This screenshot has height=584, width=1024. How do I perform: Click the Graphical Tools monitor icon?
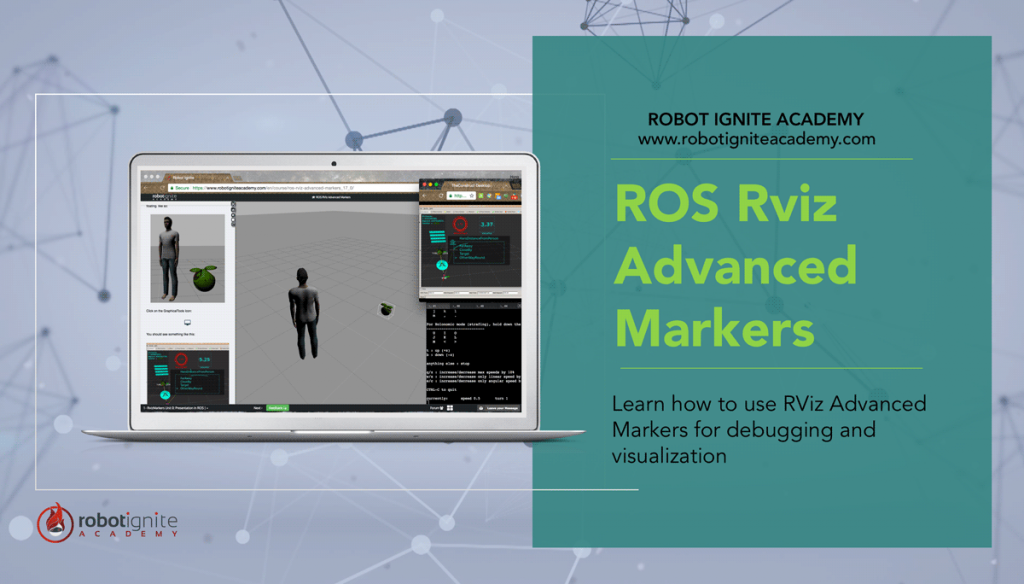coord(187,323)
